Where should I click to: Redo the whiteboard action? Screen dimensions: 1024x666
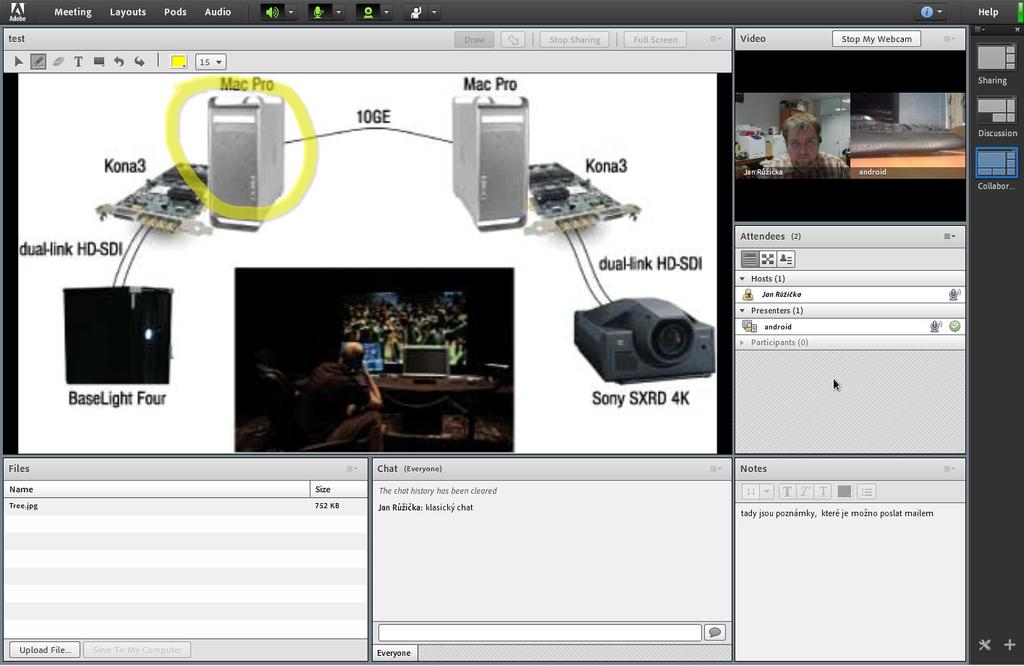click(139, 61)
